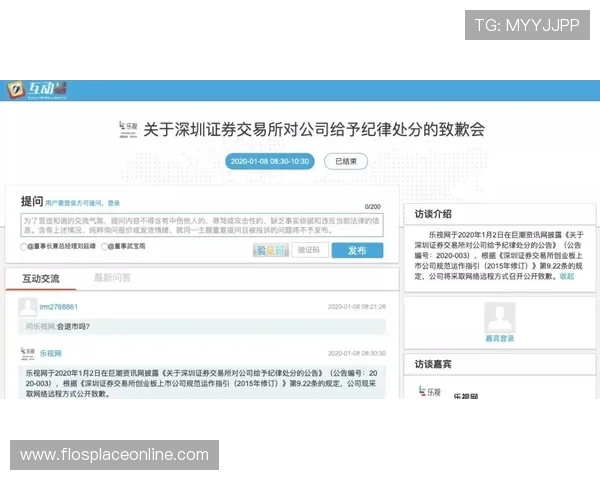Viewport: 600px width, 480px height.
Task: Click the 验证码 captcha image
Action: [x=271, y=250]
